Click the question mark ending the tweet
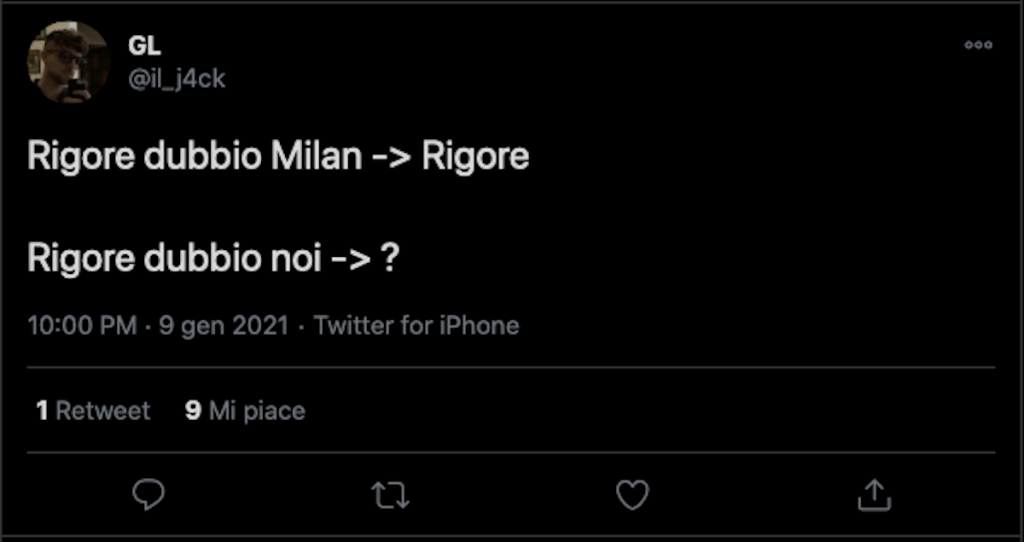 (x=393, y=258)
